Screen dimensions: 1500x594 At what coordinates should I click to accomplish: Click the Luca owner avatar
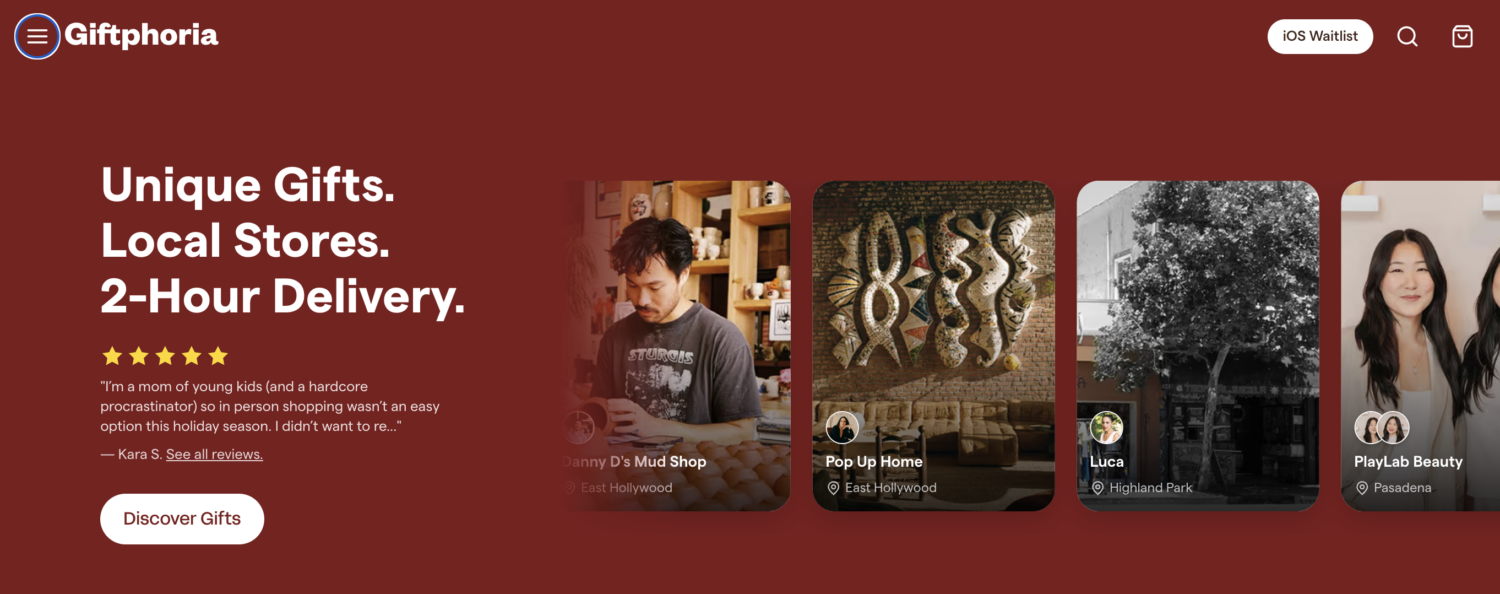1106,428
